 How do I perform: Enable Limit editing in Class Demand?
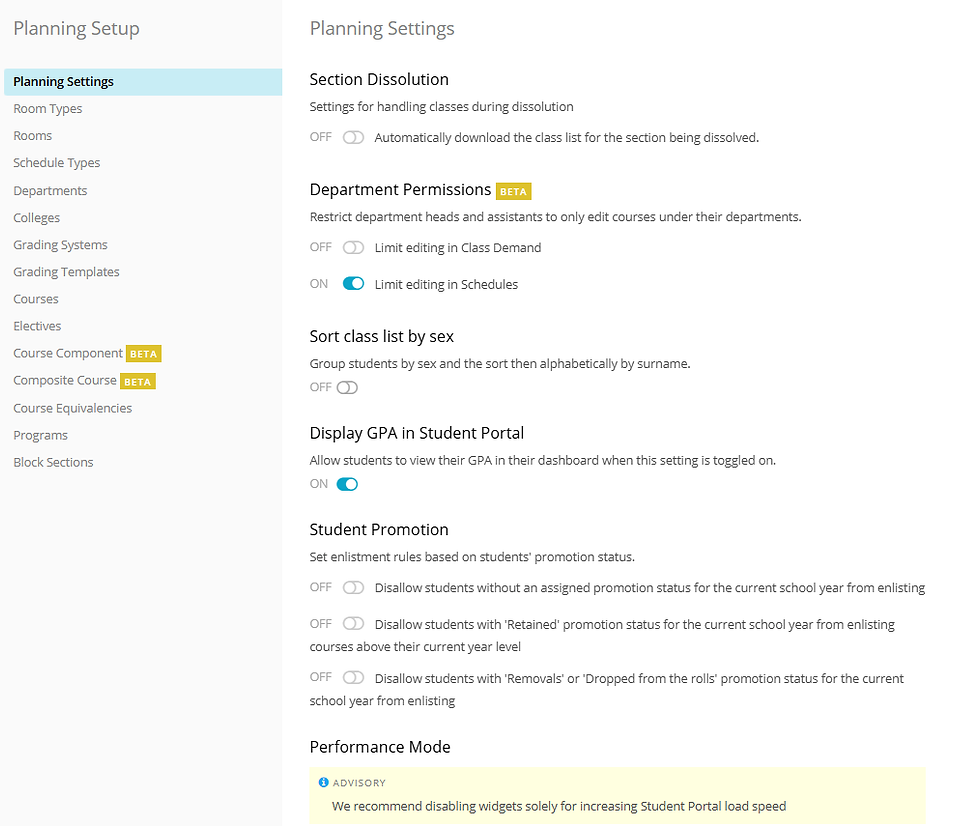[353, 247]
